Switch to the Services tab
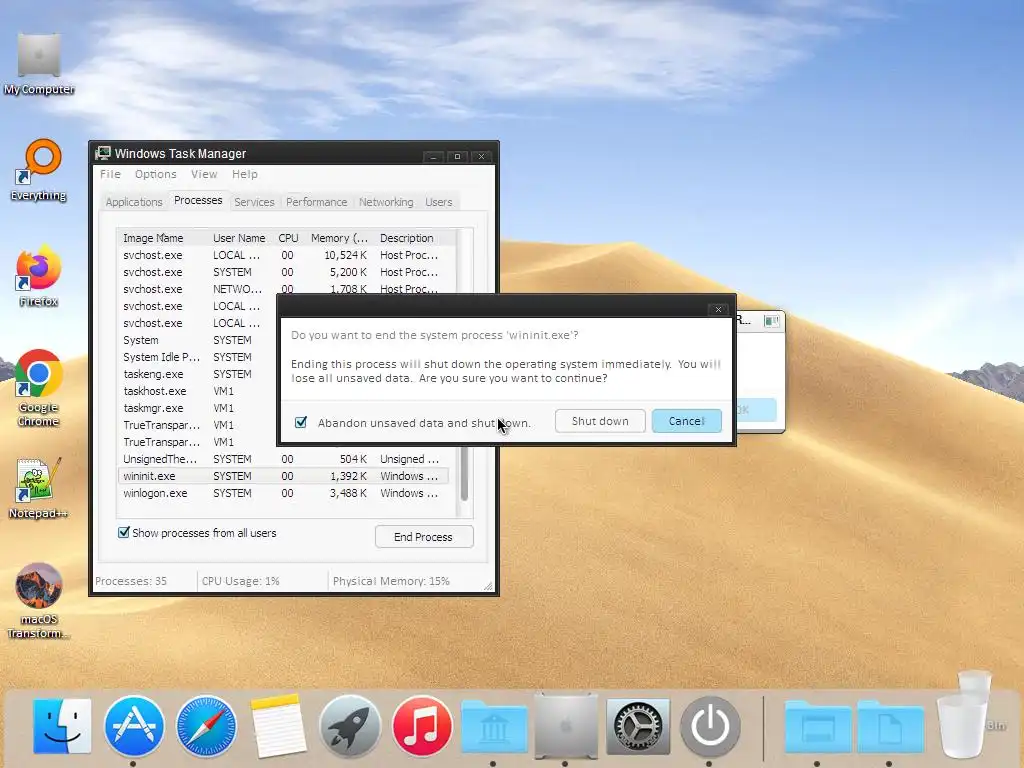Viewport: 1024px width, 768px height. (254, 202)
